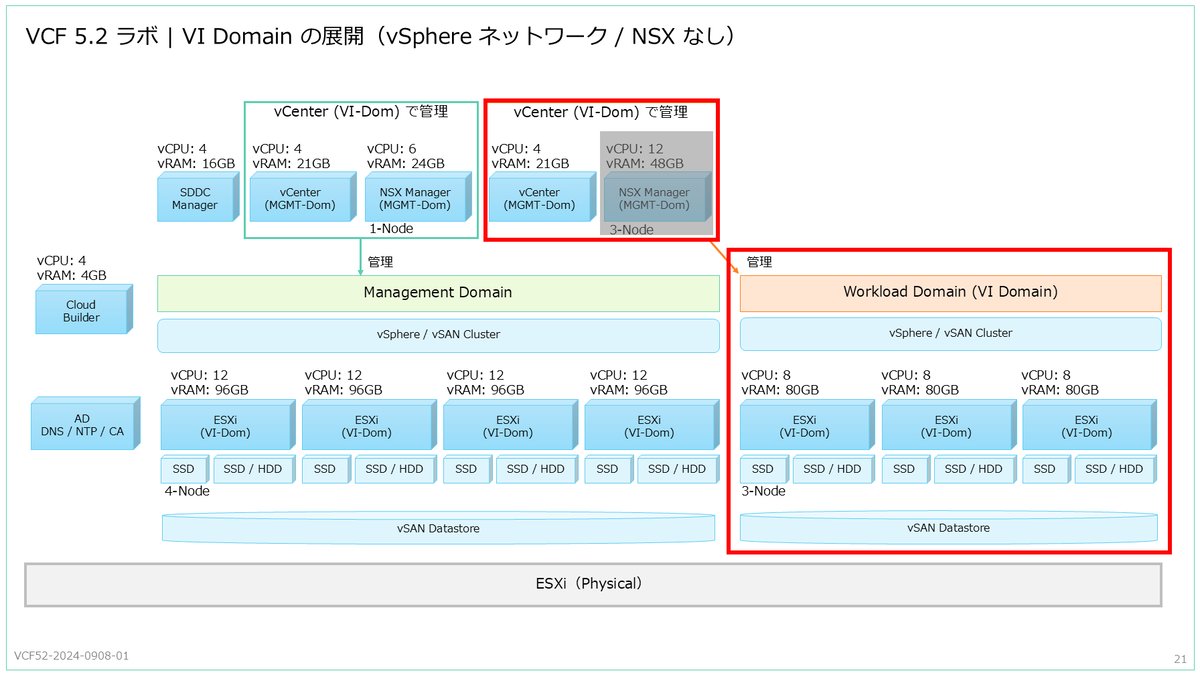
Task: Click 'vCenter (VI-Dom) で管理' heading in red frame
Action: tap(601, 112)
